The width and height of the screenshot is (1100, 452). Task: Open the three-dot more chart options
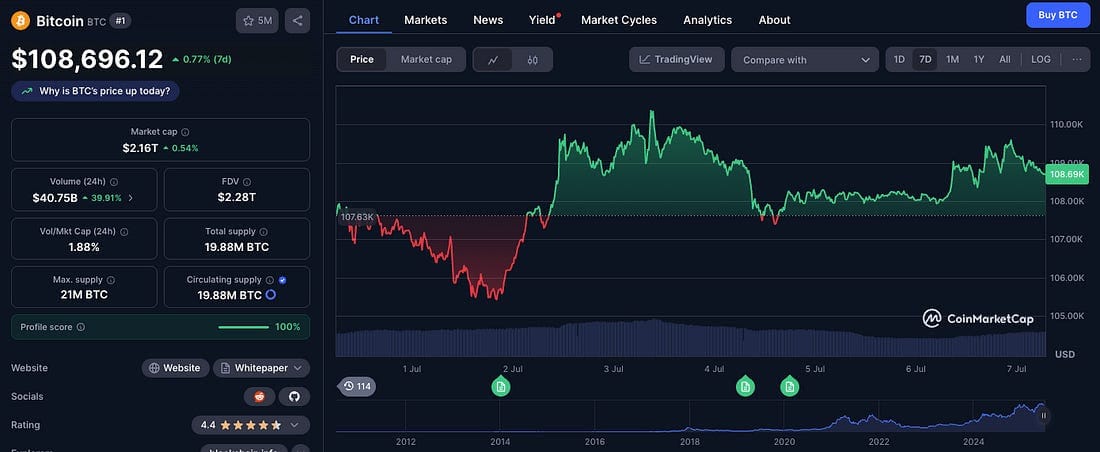[x=1077, y=60]
